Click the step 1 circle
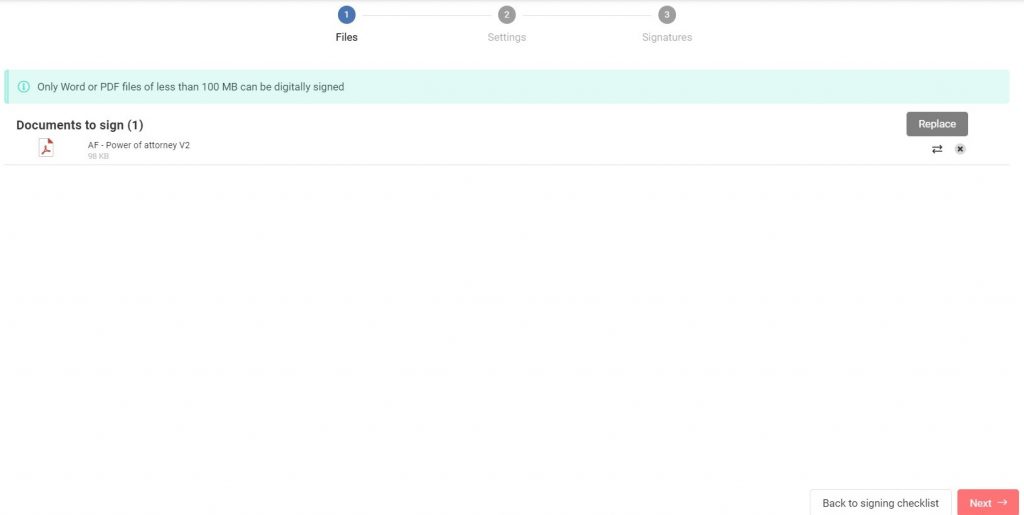The image size is (1024, 515). (347, 15)
